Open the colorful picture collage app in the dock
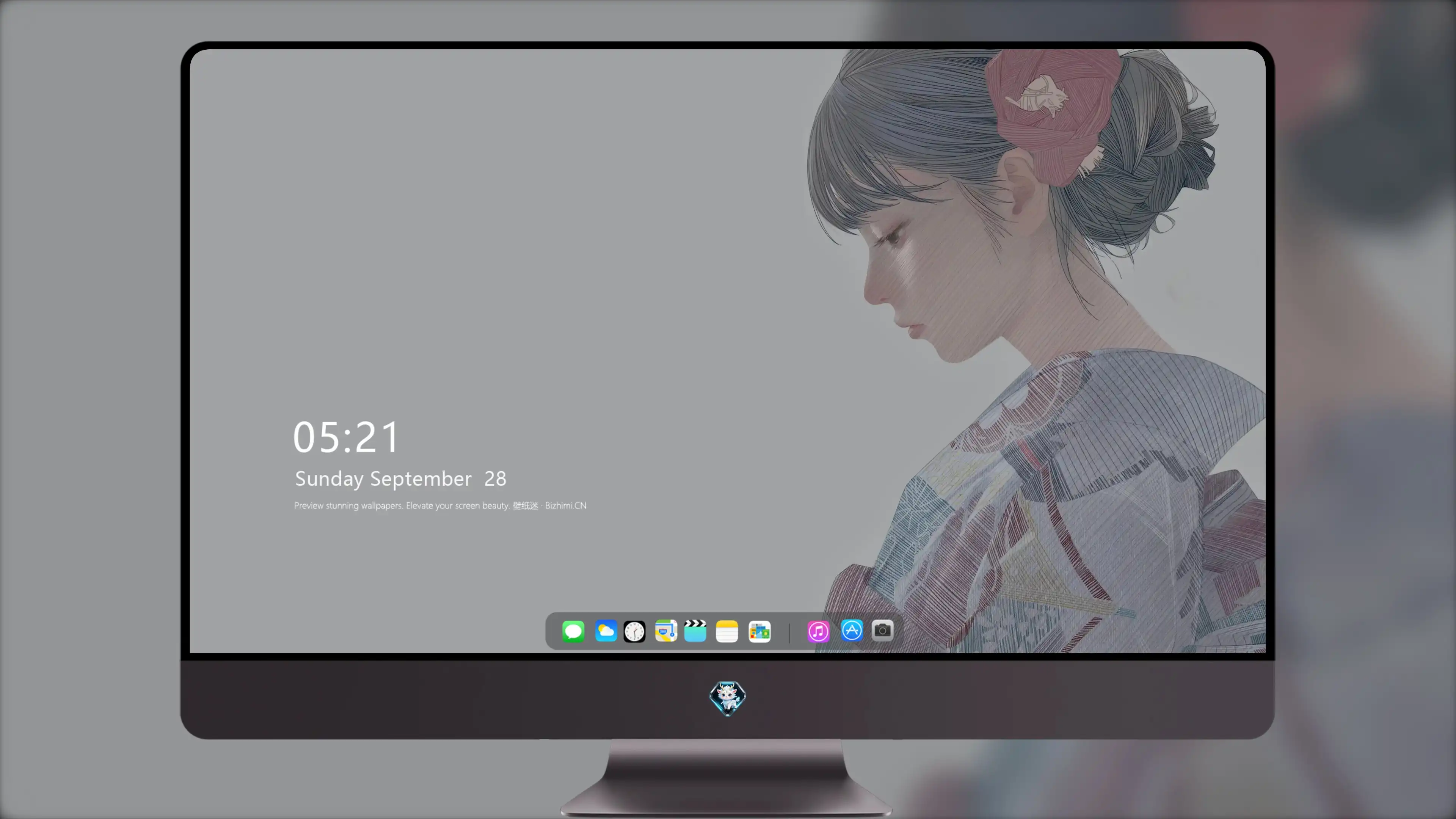Viewport: 1456px width, 819px height. (759, 631)
